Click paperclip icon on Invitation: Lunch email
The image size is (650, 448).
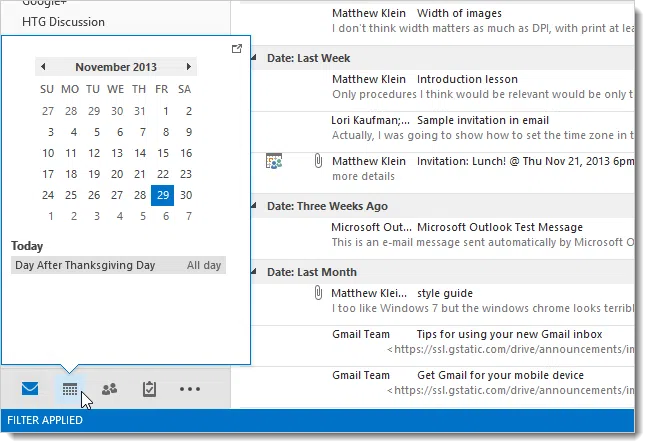pos(317,161)
